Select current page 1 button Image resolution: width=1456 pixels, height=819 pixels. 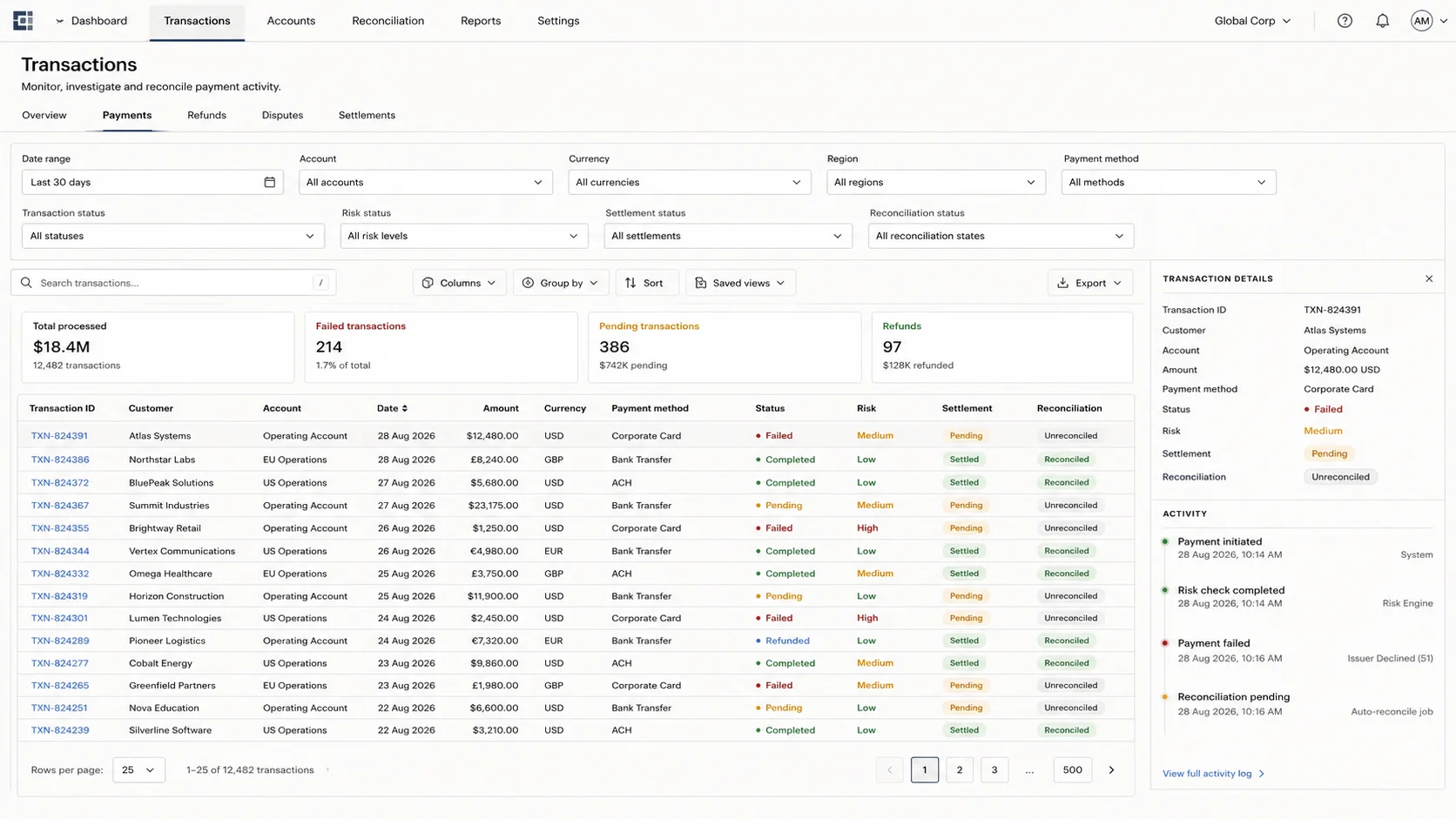tap(925, 769)
